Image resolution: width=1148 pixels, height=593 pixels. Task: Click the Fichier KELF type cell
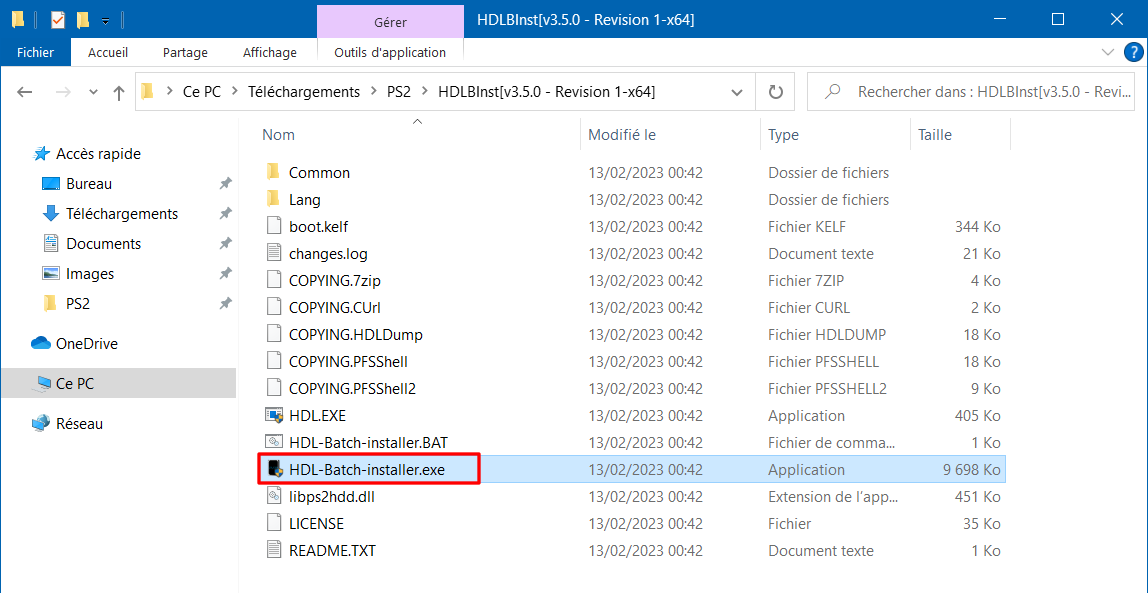click(807, 227)
